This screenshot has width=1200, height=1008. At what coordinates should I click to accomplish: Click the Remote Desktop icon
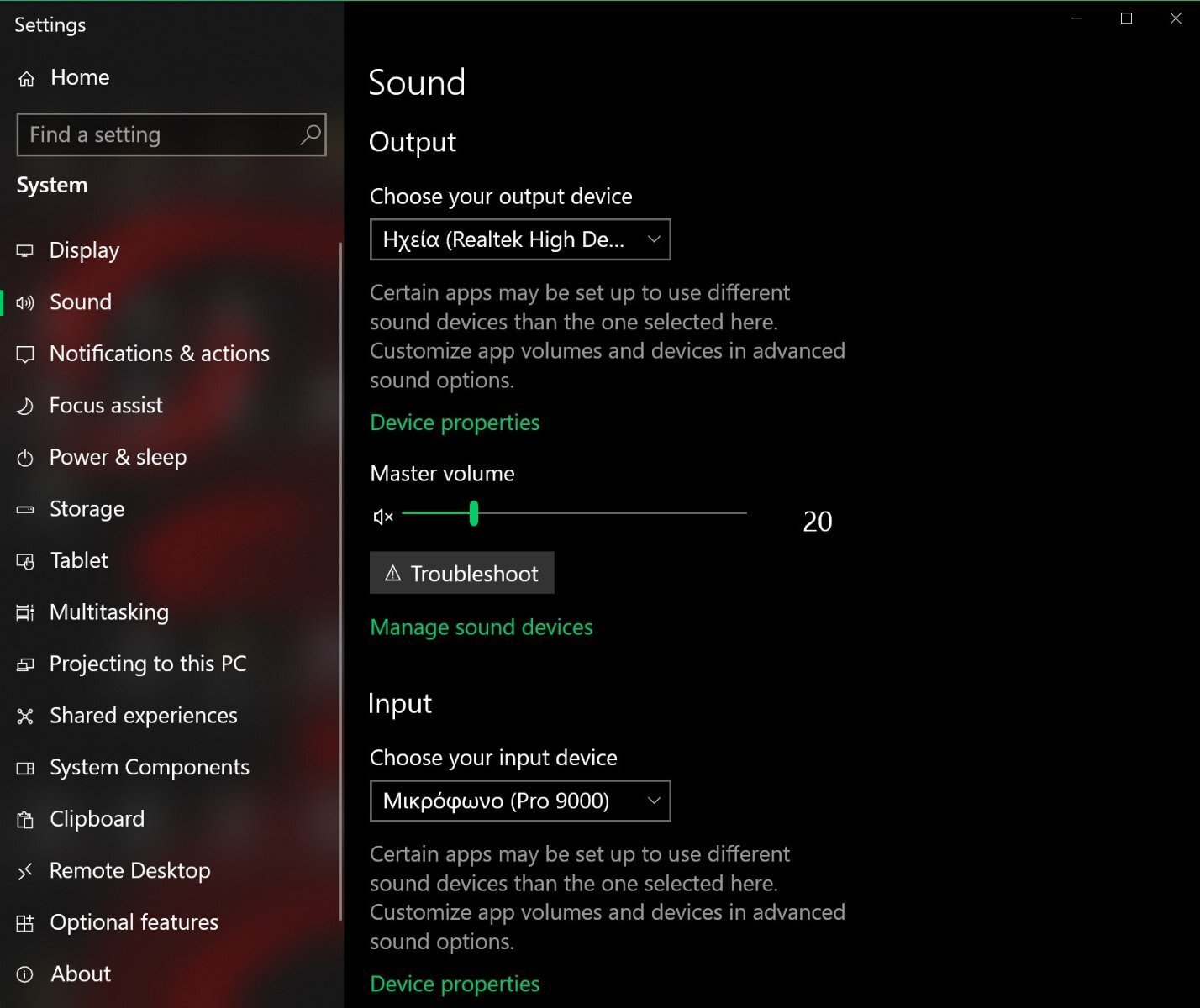pyautogui.click(x=25, y=871)
